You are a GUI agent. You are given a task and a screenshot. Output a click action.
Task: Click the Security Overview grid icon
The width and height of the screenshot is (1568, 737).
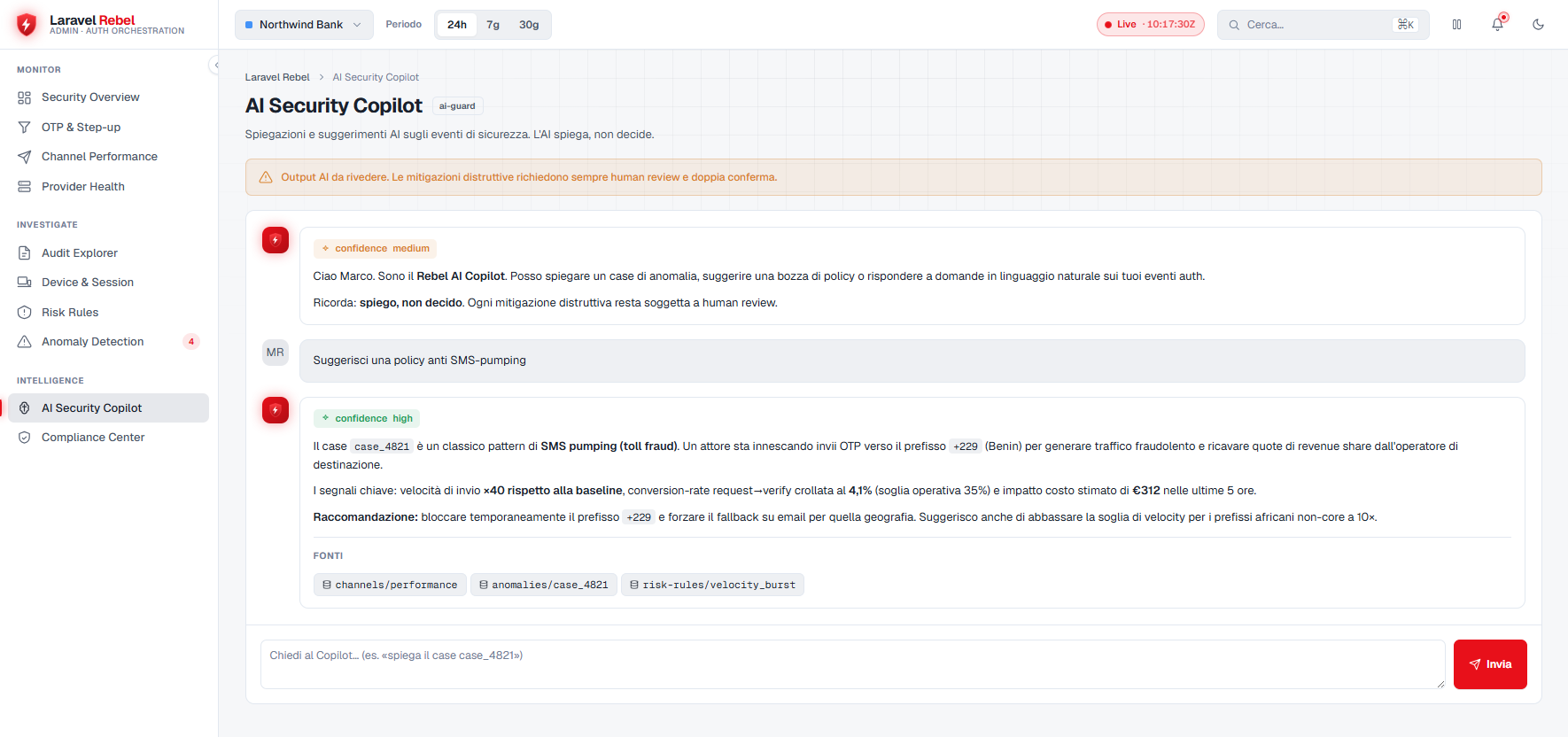25,97
